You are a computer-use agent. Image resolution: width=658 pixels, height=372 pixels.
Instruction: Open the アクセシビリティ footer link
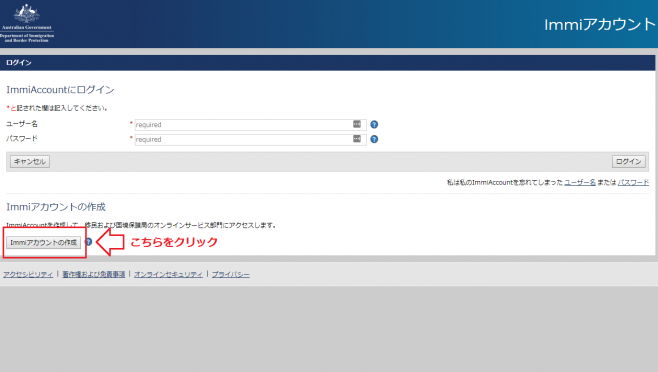click(28, 274)
